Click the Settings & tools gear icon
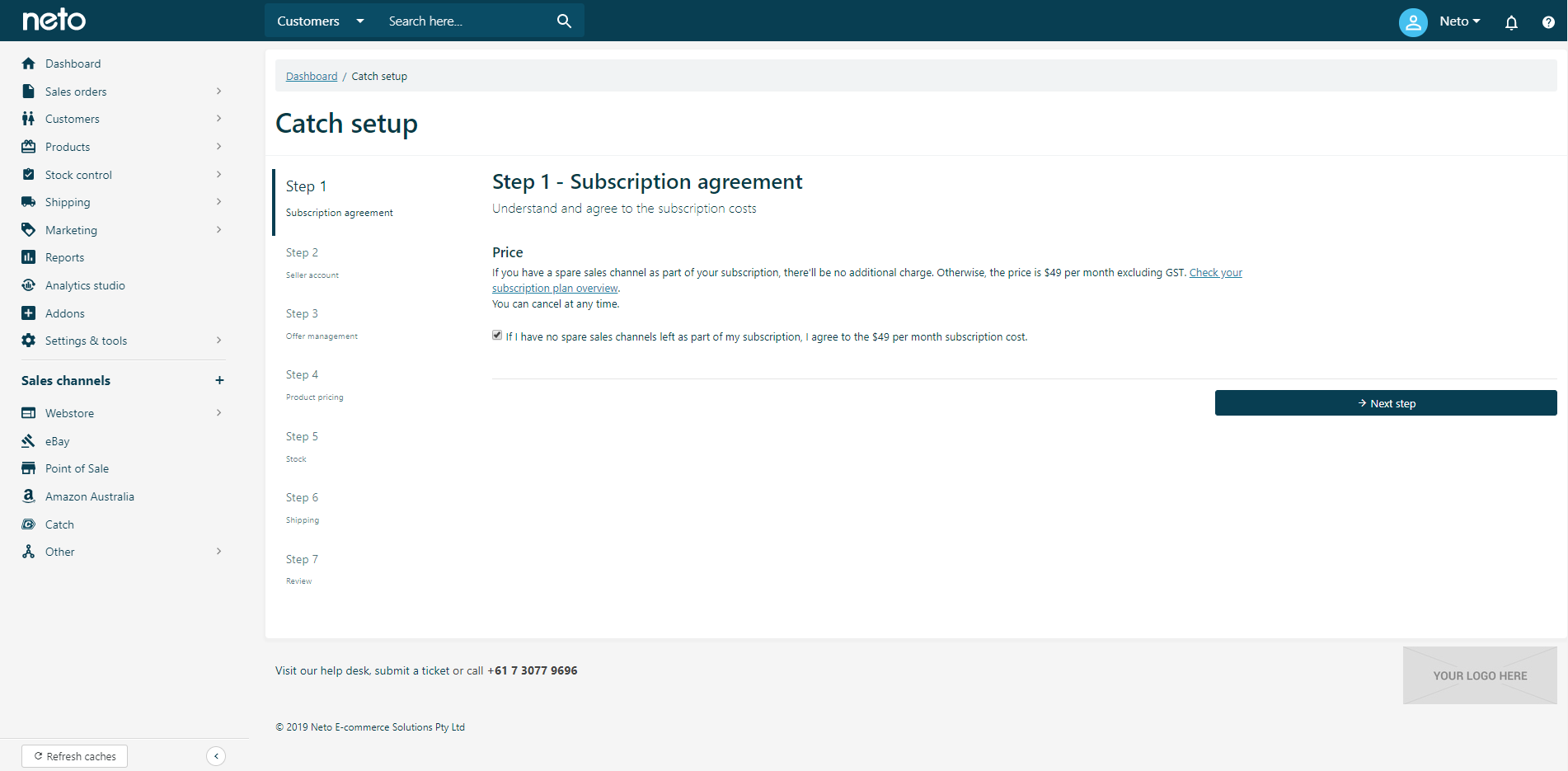The height and width of the screenshot is (771, 1568). [x=29, y=341]
